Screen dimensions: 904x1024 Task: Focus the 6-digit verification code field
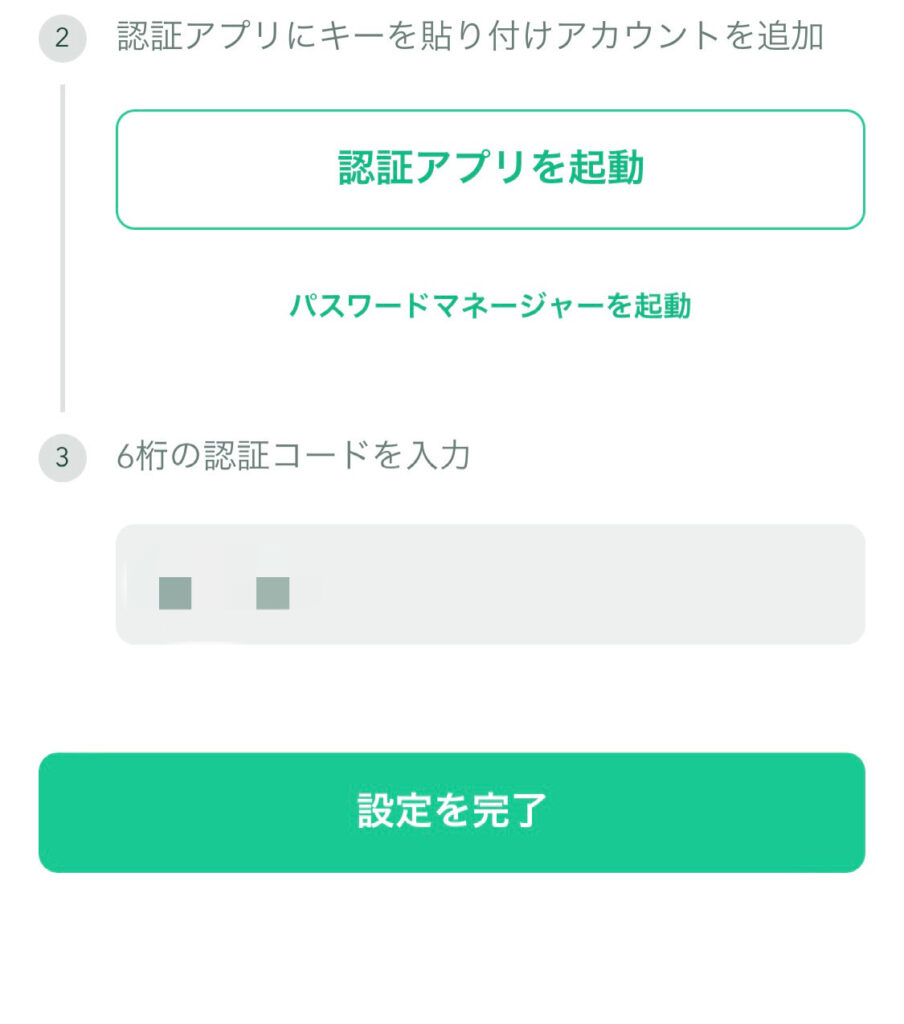pyautogui.click(x=491, y=584)
